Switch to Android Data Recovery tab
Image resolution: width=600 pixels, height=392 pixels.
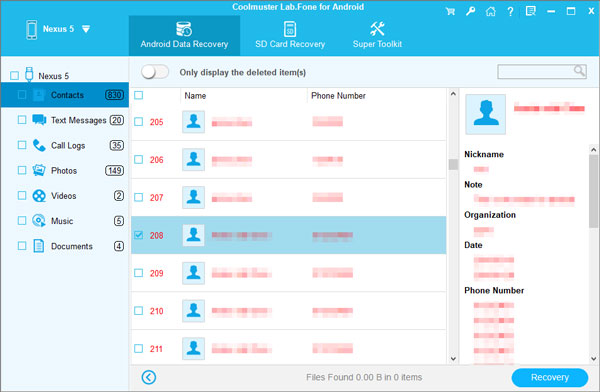(184, 35)
